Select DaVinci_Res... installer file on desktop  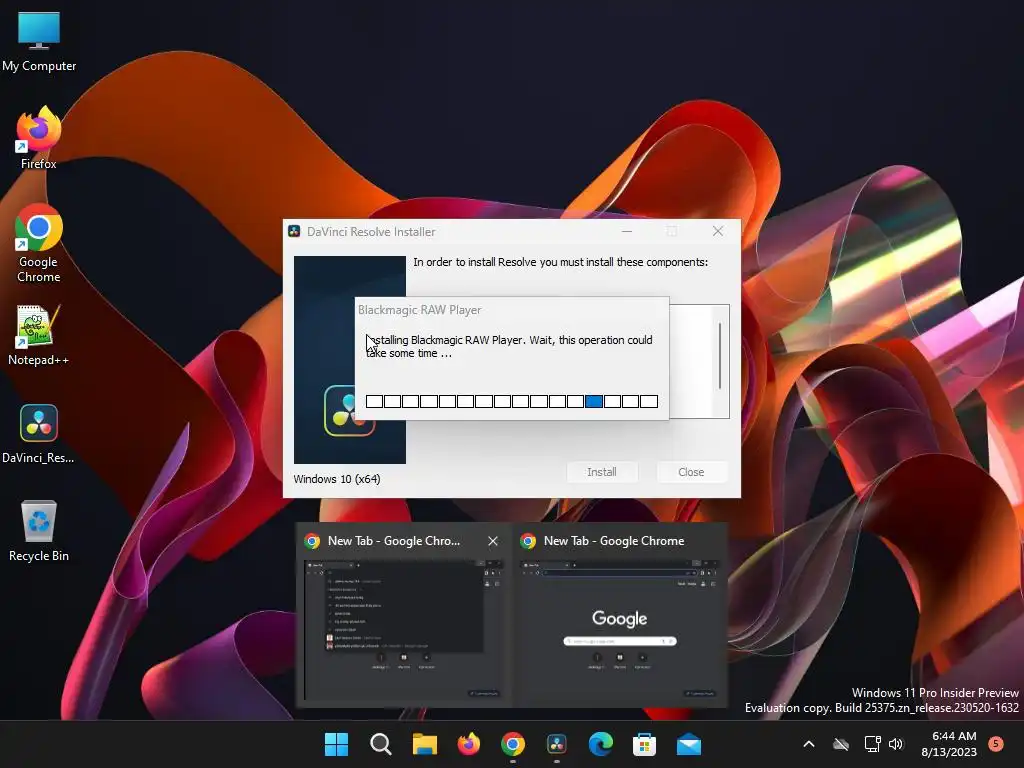(39, 434)
